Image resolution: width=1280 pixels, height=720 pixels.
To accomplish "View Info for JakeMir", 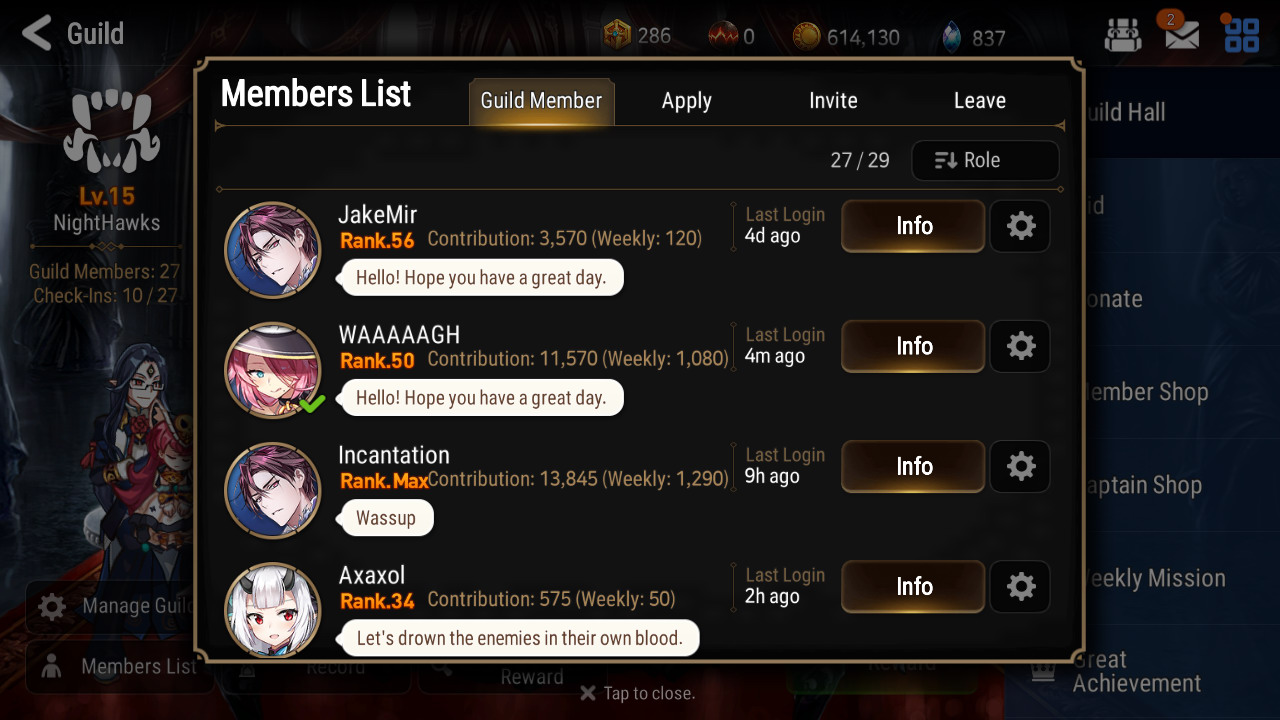I will (x=913, y=226).
